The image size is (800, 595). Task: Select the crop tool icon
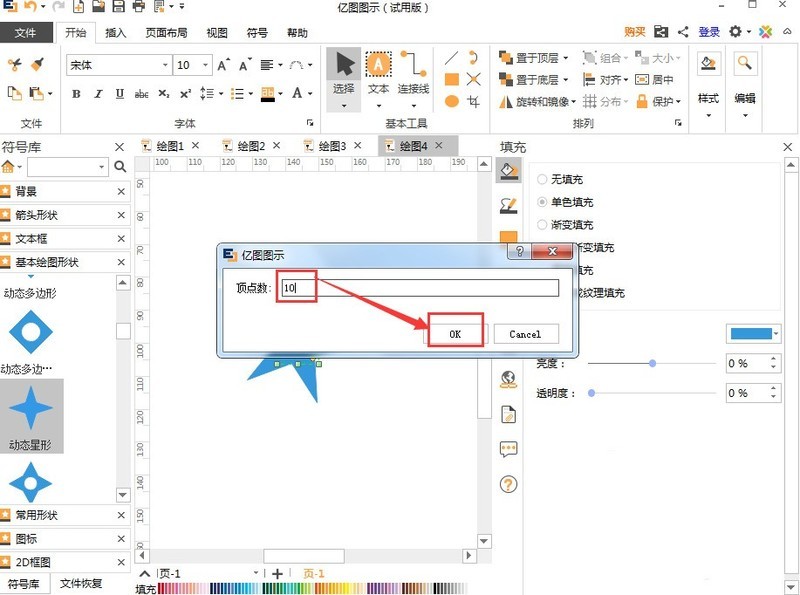coord(473,101)
